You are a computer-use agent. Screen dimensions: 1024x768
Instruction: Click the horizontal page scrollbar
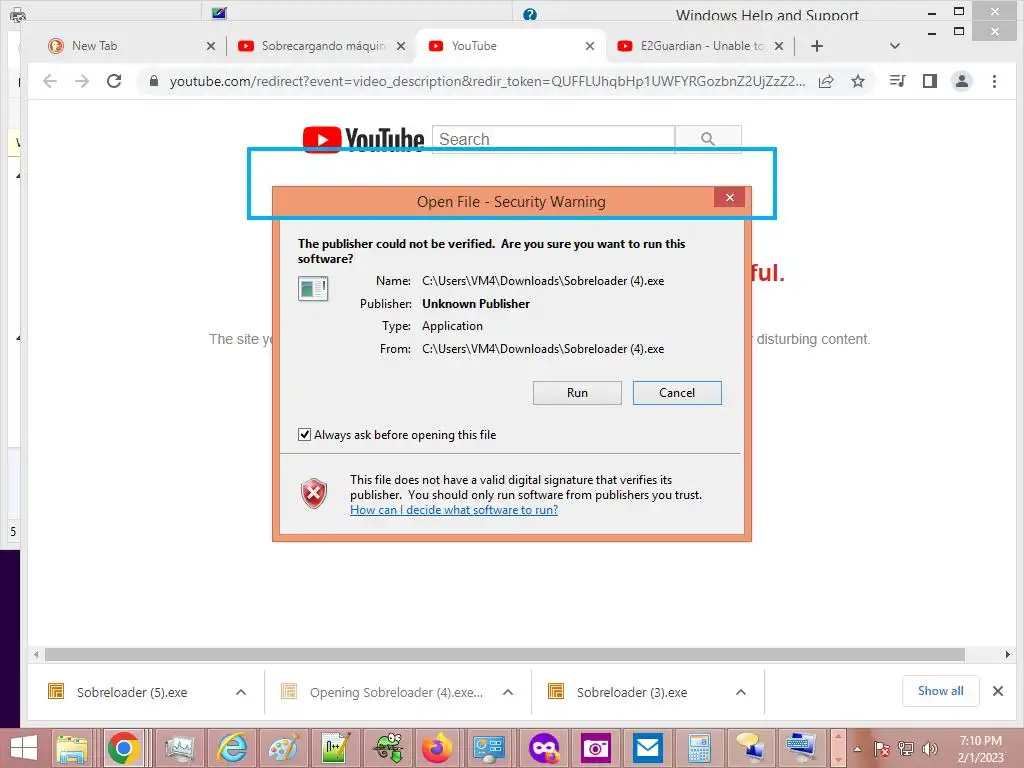point(505,654)
